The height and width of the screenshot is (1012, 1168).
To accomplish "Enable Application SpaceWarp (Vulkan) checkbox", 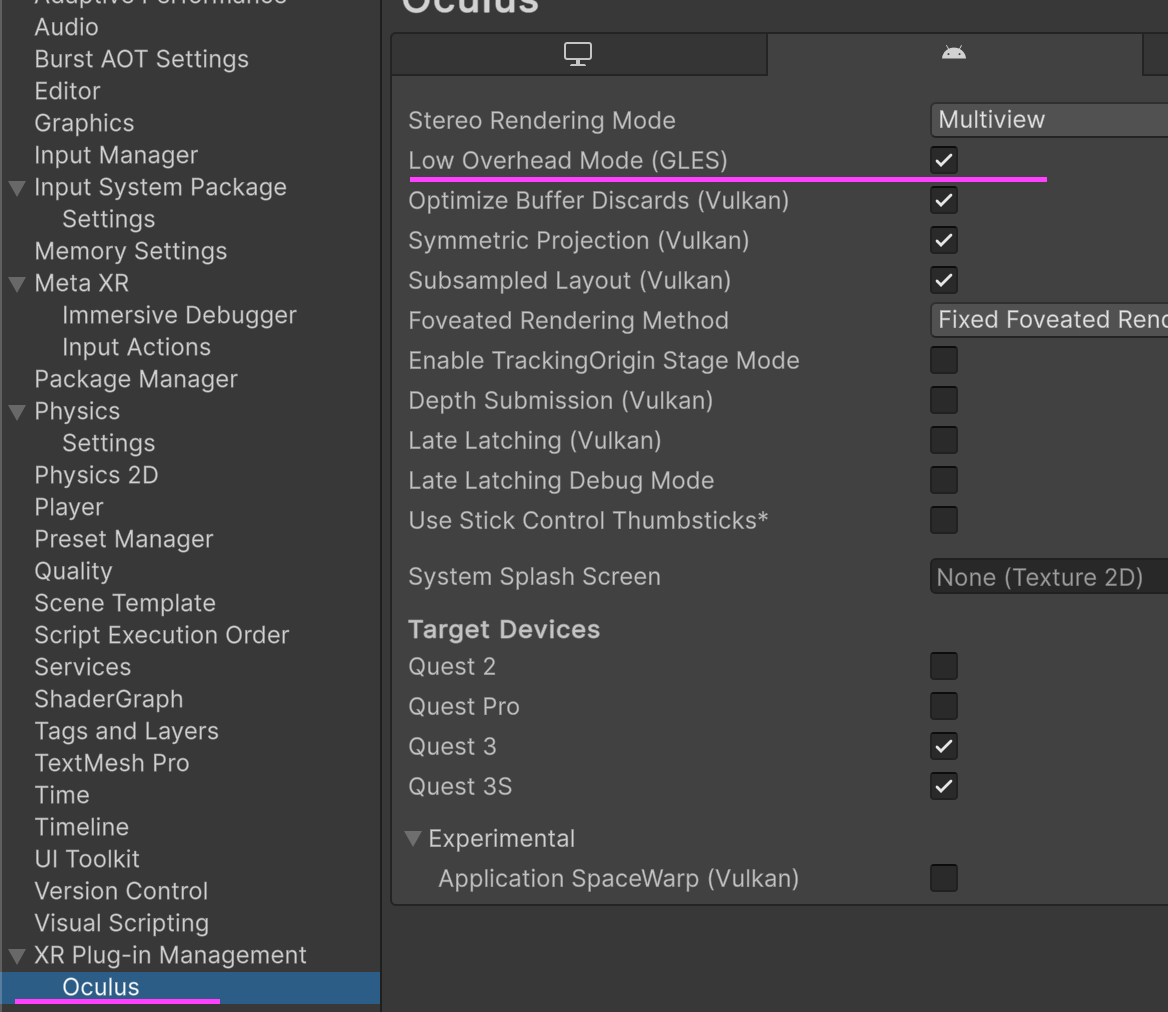I will click(x=944, y=878).
